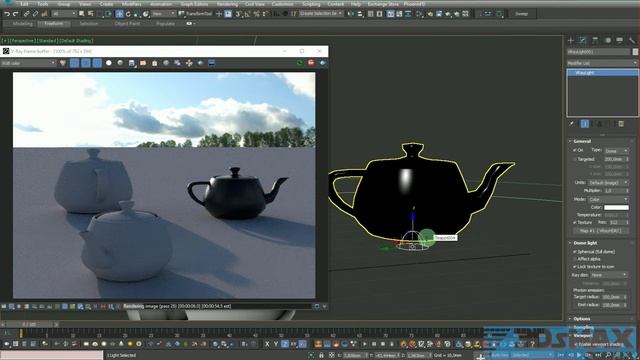Viewport: 640px width, 360px height.
Task: Open Select by Name icon
Action: [x=90, y=14]
